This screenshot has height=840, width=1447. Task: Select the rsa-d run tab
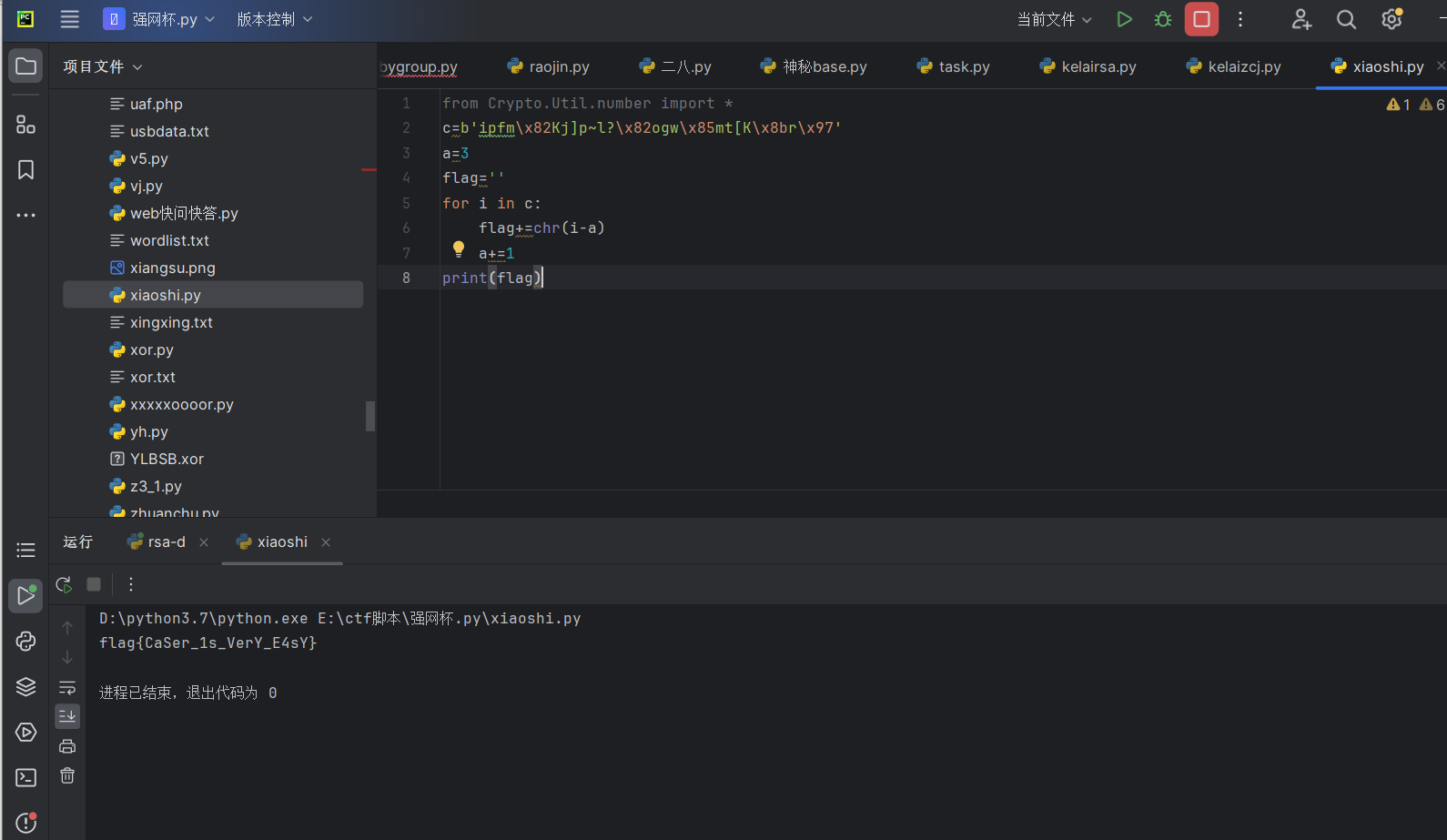tap(157, 542)
